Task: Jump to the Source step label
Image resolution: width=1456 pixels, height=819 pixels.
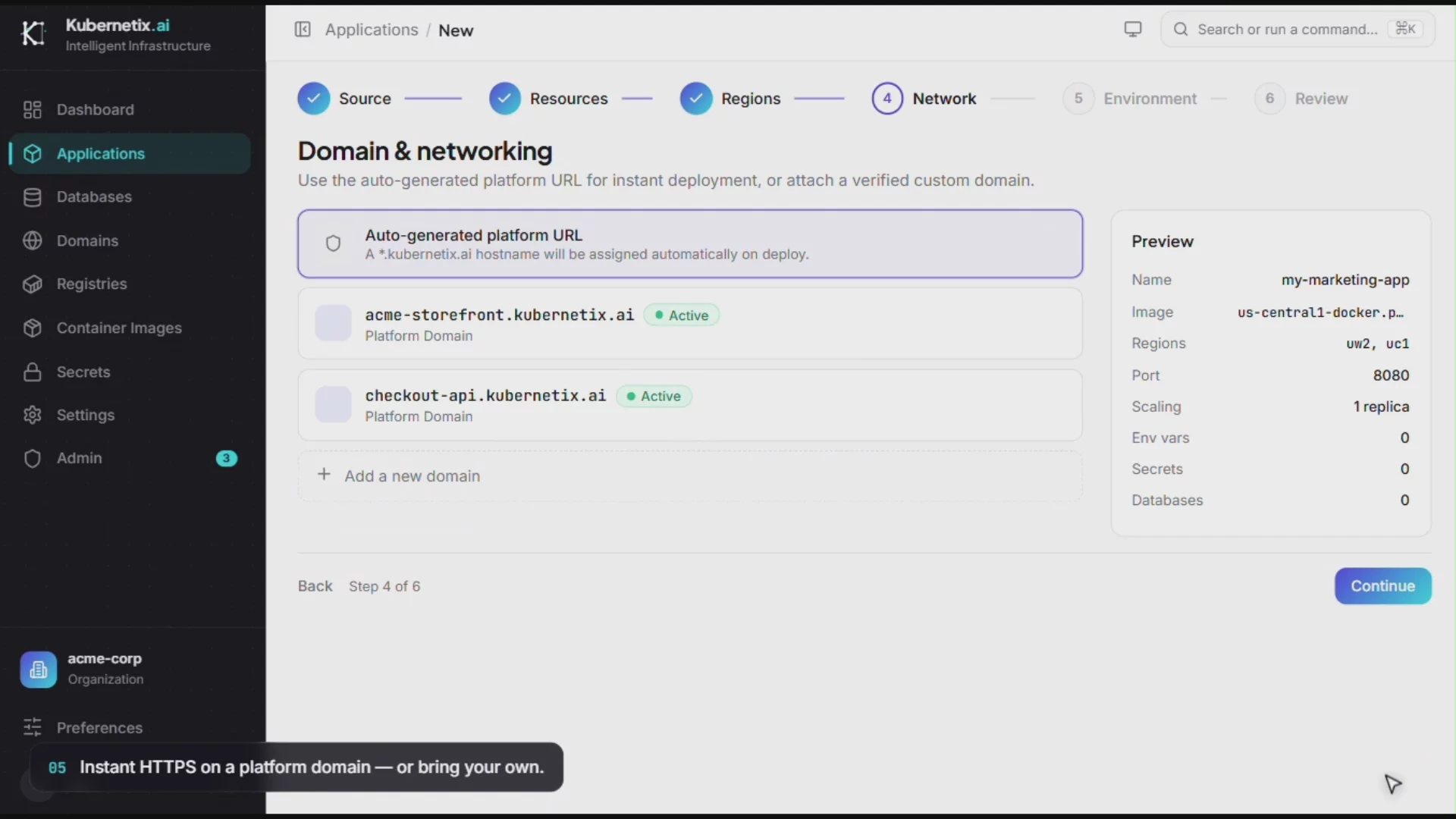Action: click(365, 99)
